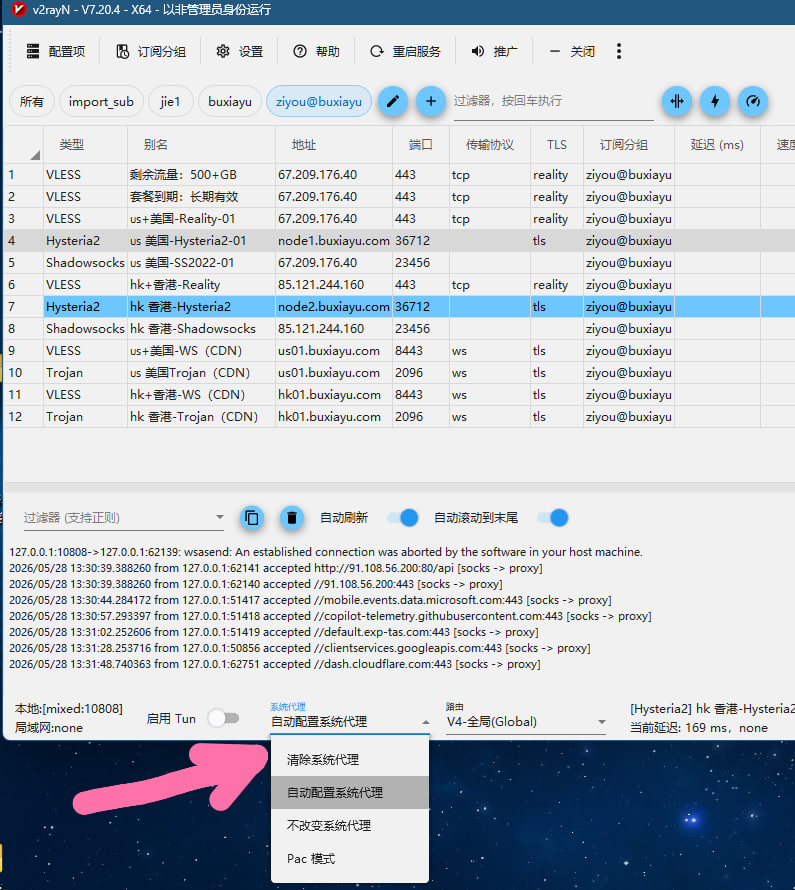Toggle the 自动滚动到末尾 switch
The width and height of the screenshot is (795, 890).
coord(553,518)
